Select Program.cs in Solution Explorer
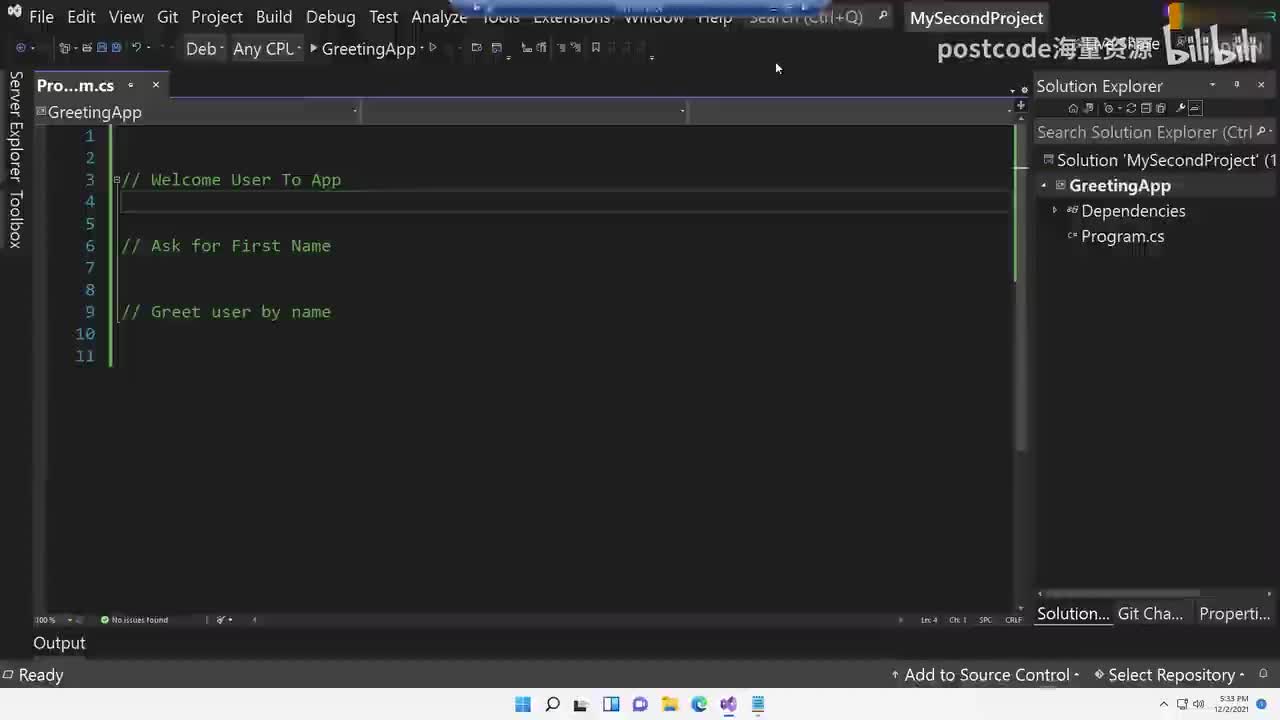This screenshot has width=1280, height=720. (x=1122, y=237)
